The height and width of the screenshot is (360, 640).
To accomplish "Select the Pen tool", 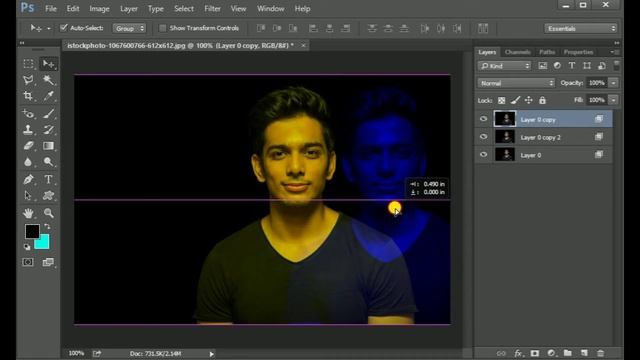I will pyautogui.click(x=28, y=179).
